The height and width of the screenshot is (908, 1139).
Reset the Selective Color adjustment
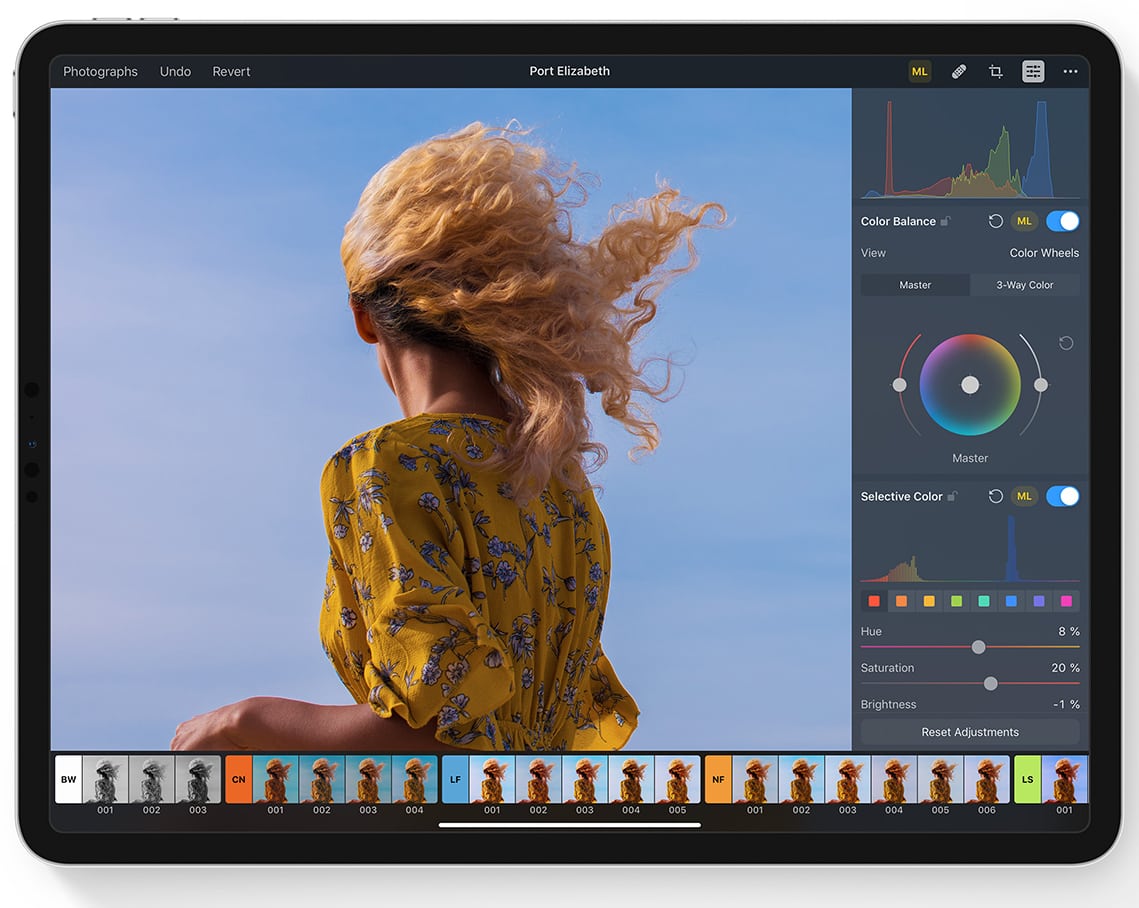pos(995,497)
